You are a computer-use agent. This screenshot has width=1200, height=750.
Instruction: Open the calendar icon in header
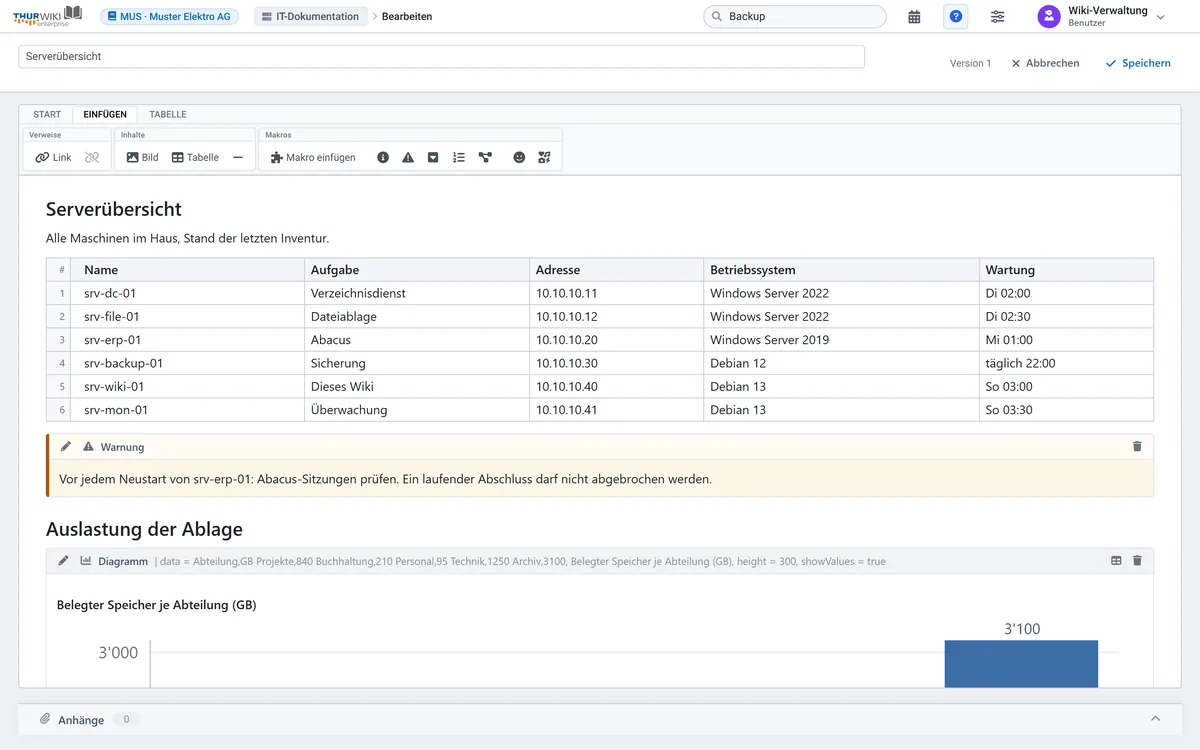[914, 16]
